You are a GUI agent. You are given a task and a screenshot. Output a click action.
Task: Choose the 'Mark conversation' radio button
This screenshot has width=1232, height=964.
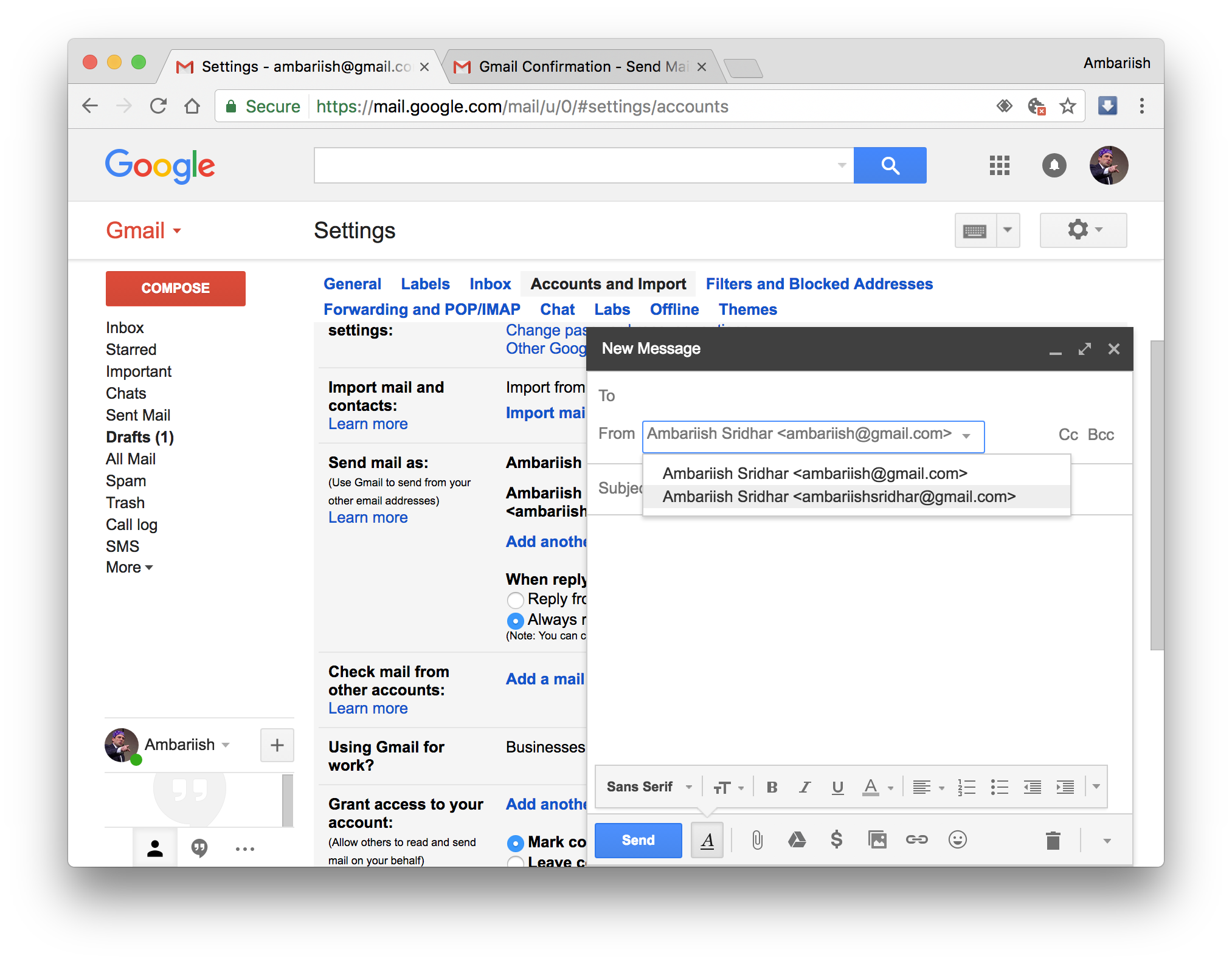click(x=515, y=843)
